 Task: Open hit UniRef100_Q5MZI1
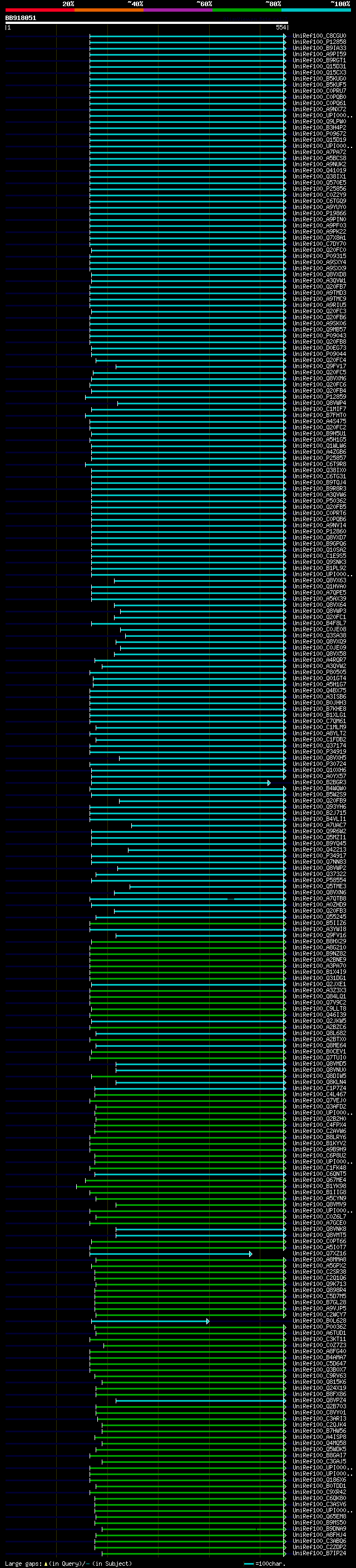coord(319,838)
